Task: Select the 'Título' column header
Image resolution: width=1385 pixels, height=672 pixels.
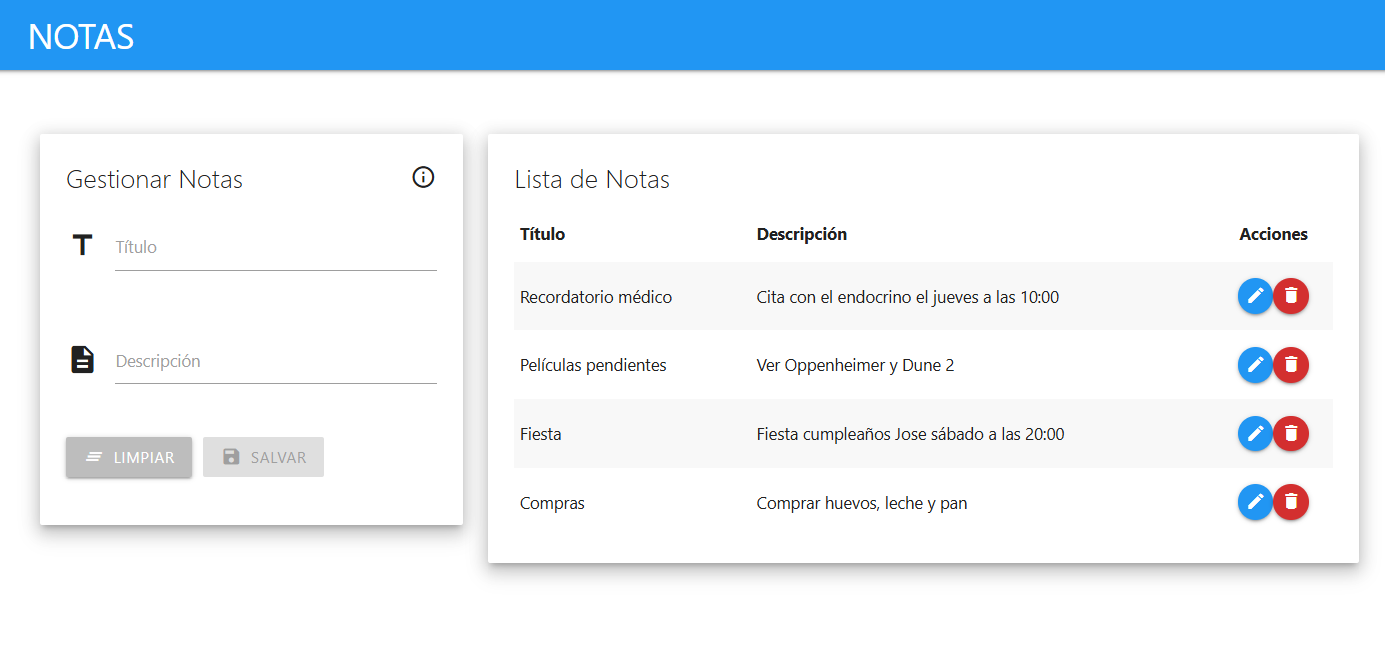Action: pyautogui.click(x=541, y=233)
